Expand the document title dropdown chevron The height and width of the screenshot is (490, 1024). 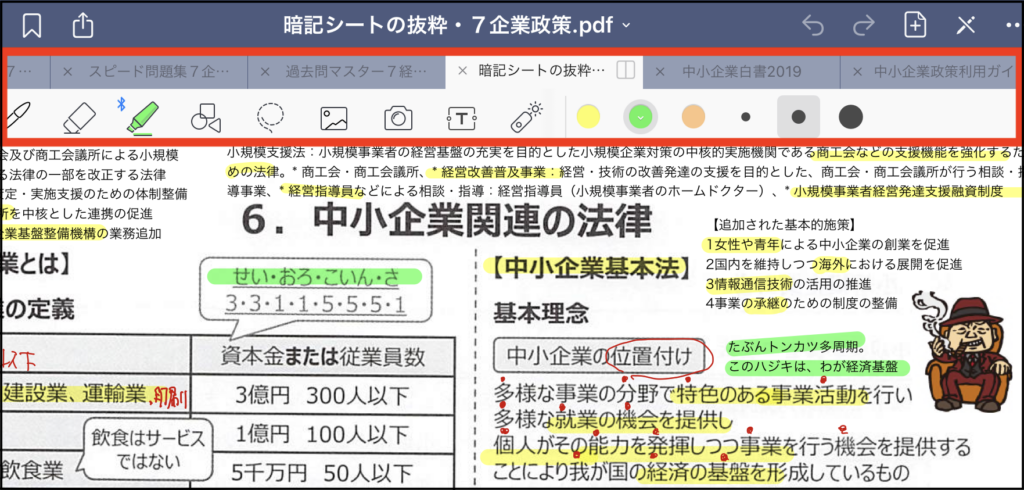pos(626,24)
